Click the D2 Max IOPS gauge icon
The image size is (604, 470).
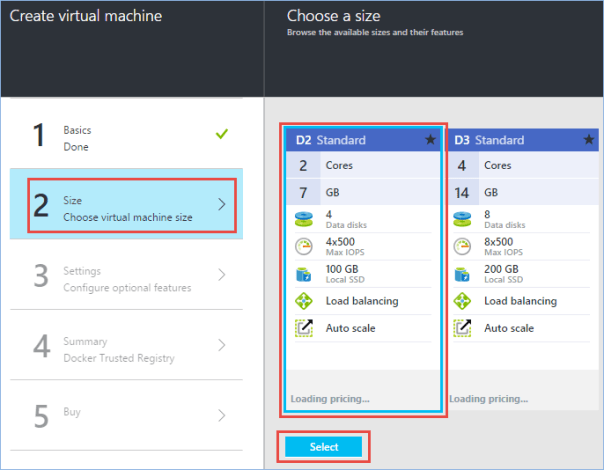pyautogui.click(x=303, y=247)
